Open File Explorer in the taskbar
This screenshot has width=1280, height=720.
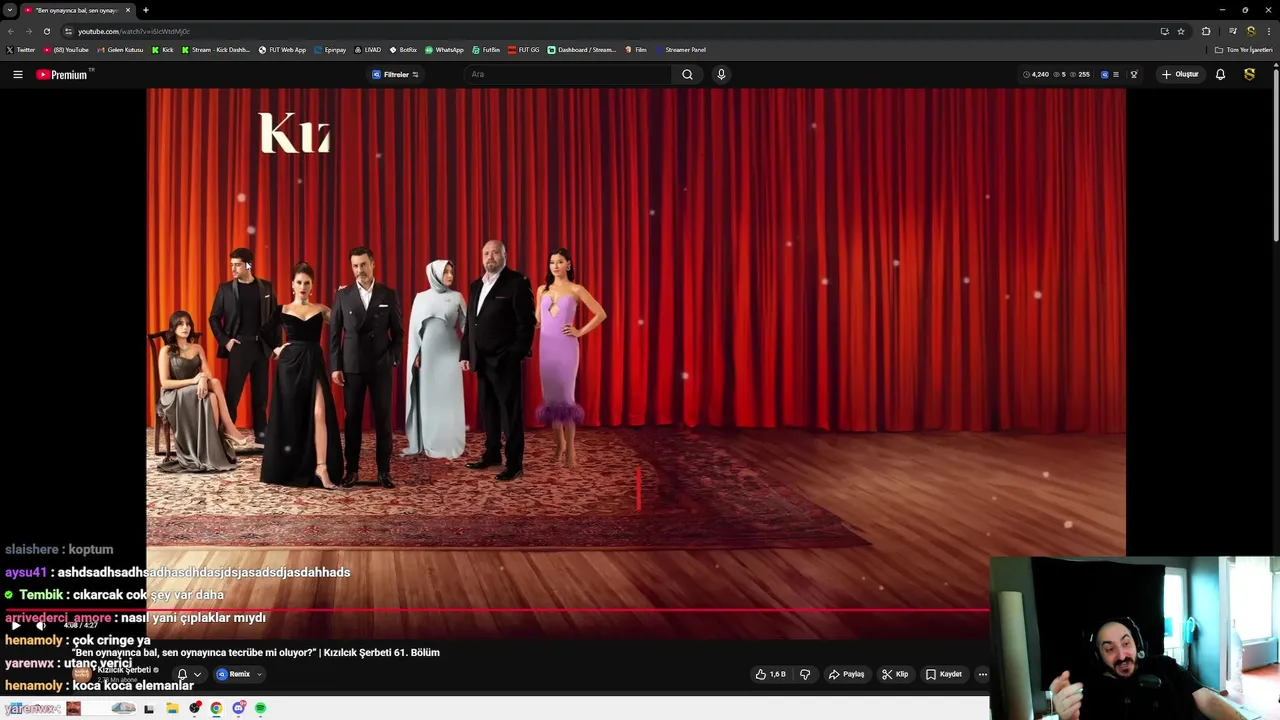tap(172, 708)
